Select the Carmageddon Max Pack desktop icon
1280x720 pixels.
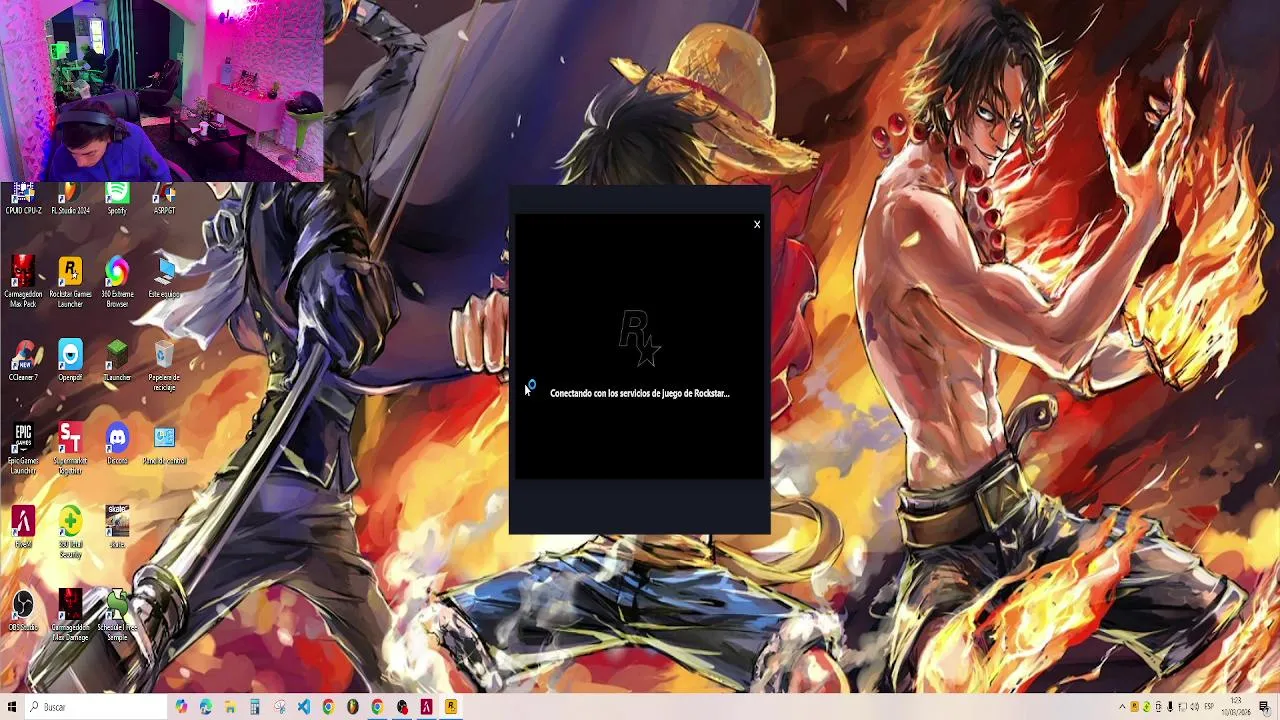coord(23,282)
